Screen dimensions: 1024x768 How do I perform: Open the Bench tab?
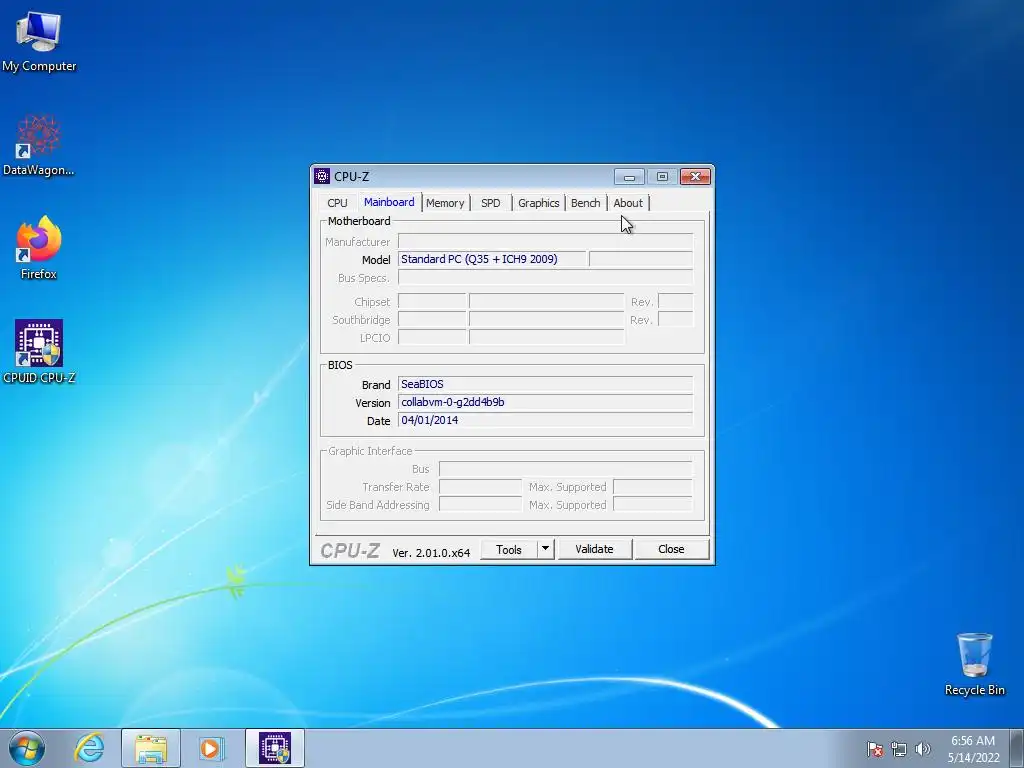click(586, 203)
